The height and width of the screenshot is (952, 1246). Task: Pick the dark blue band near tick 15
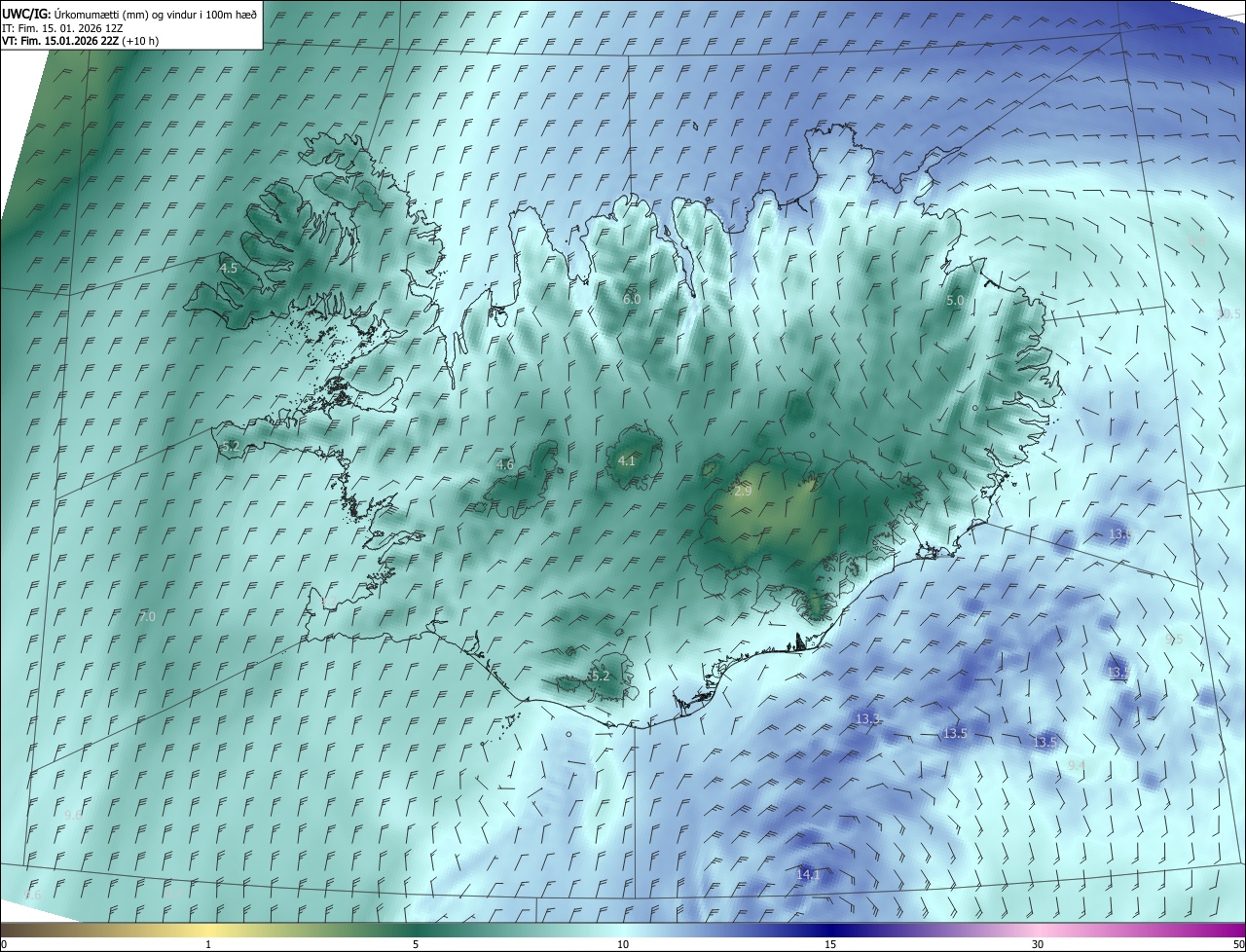point(832,930)
